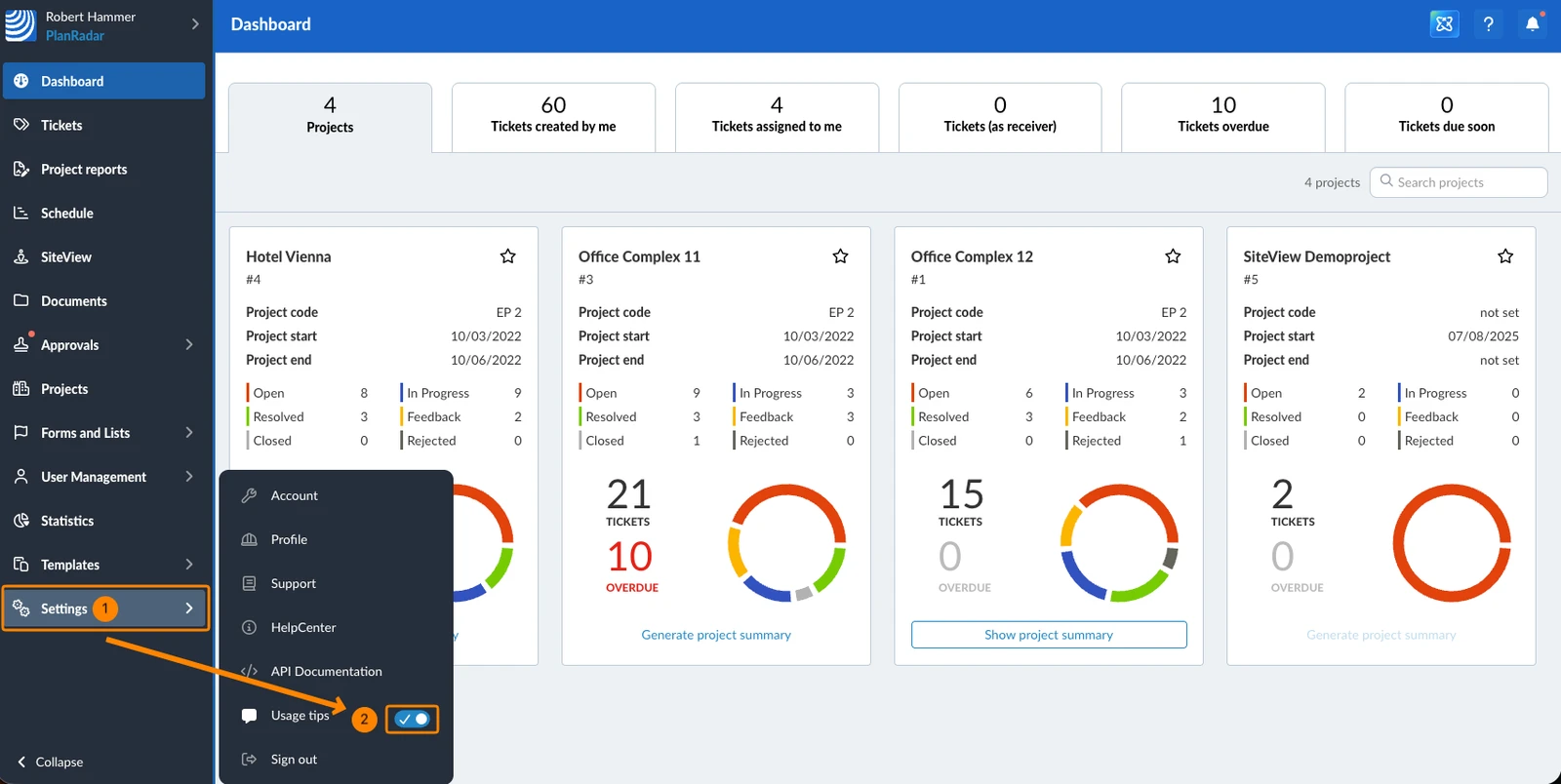Expand the Forms and Lists submenu

coord(189,432)
